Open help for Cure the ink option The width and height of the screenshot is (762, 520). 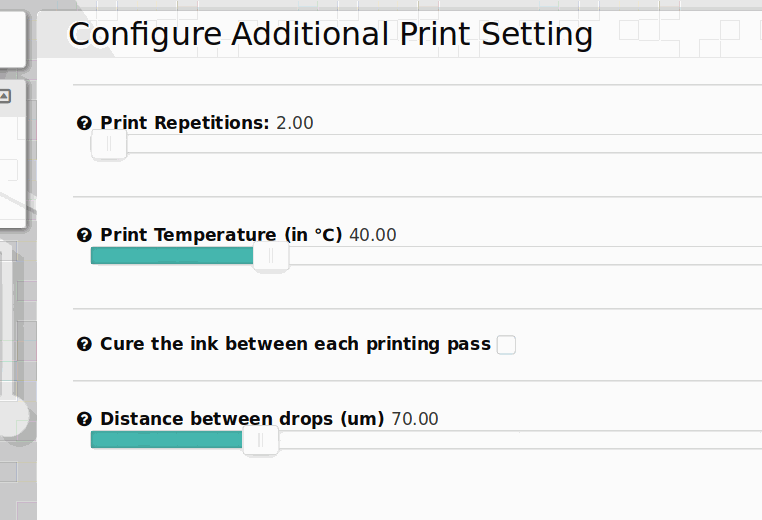85,345
